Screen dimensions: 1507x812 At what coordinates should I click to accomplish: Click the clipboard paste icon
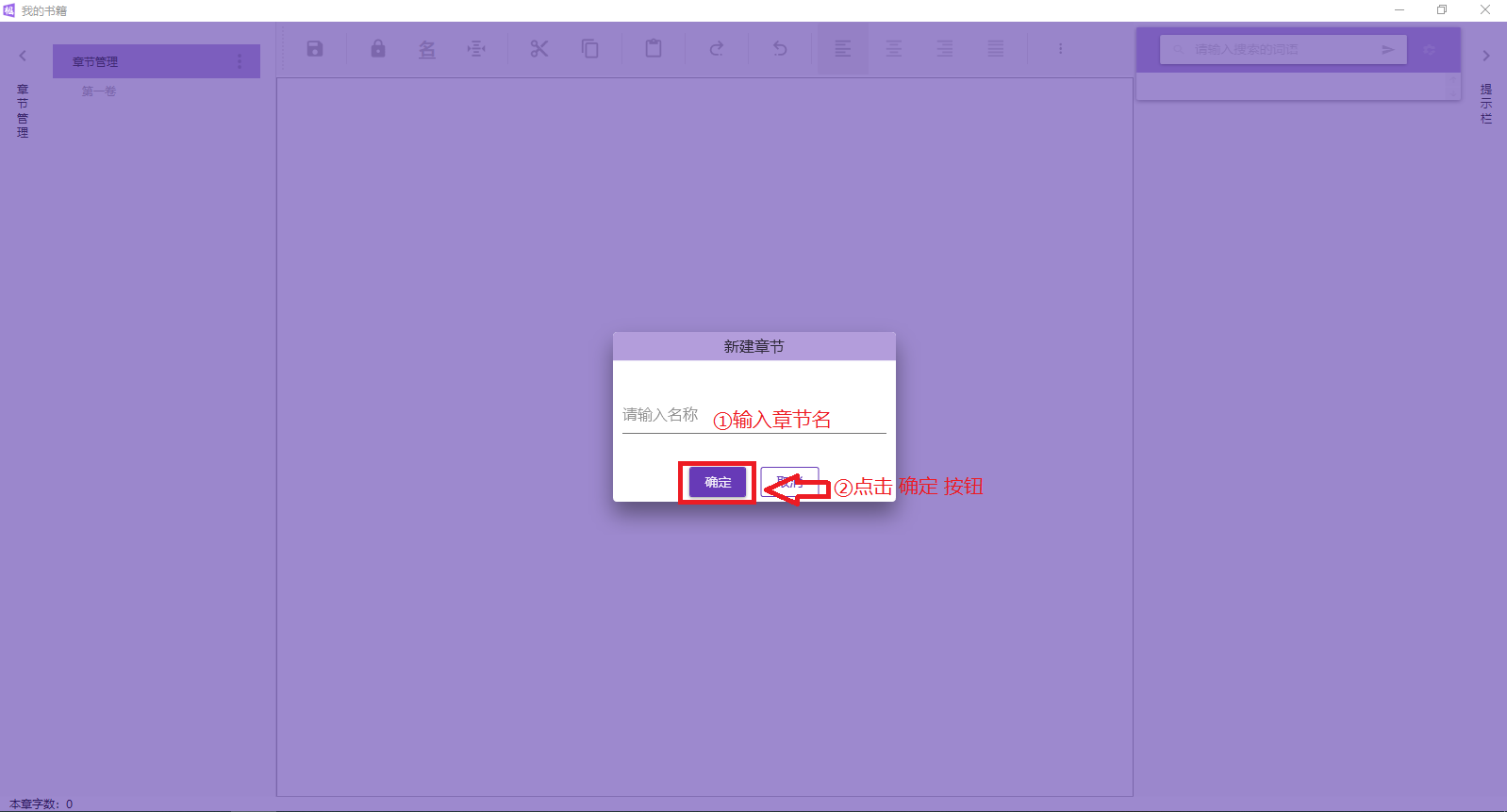(x=654, y=49)
